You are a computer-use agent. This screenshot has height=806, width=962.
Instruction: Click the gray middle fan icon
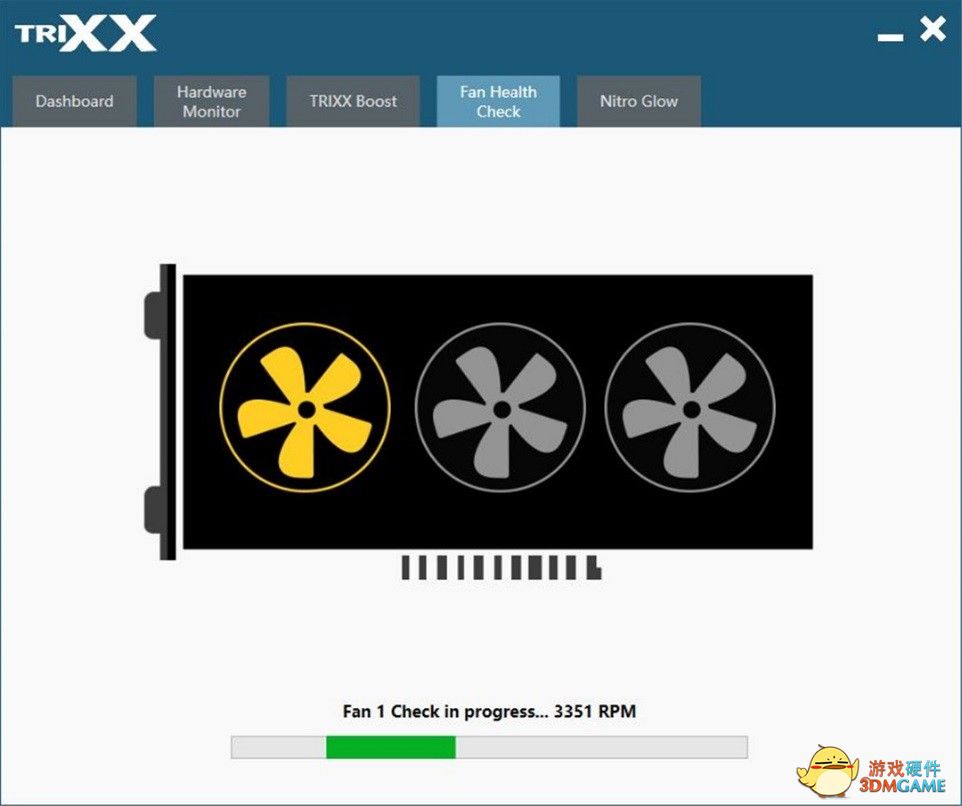[500, 408]
